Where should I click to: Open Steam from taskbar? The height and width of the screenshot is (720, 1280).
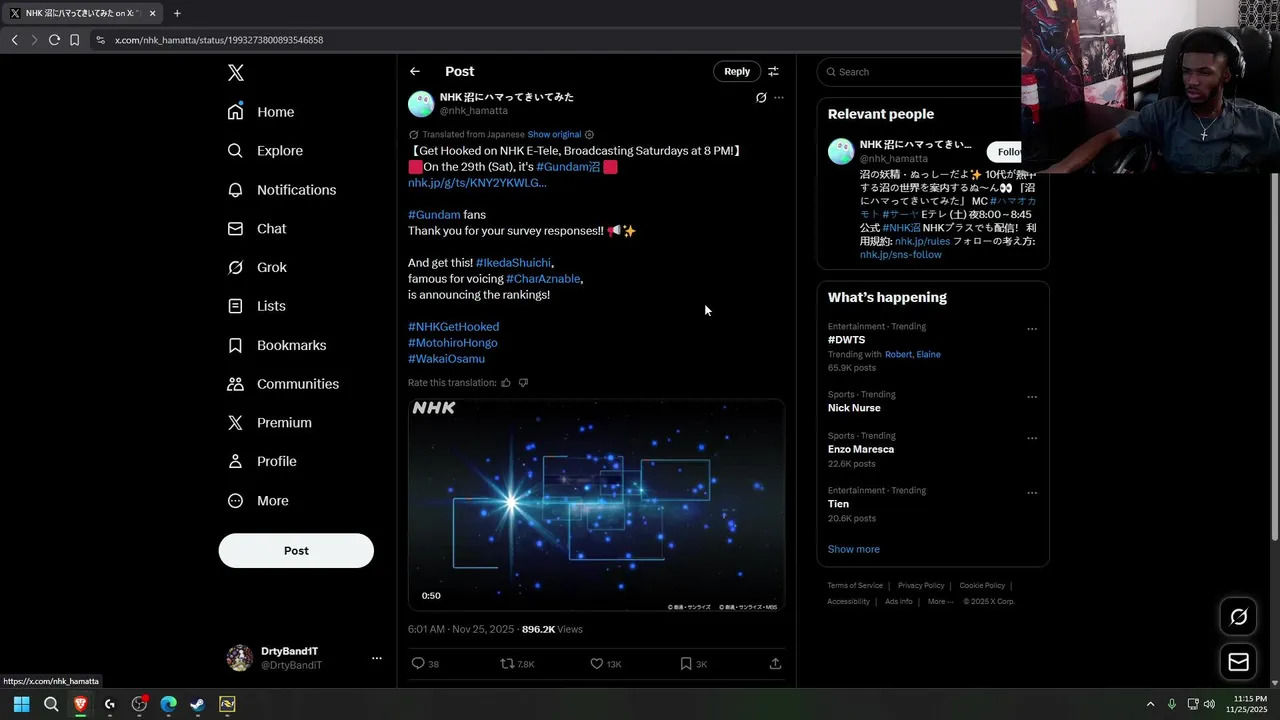(198, 704)
